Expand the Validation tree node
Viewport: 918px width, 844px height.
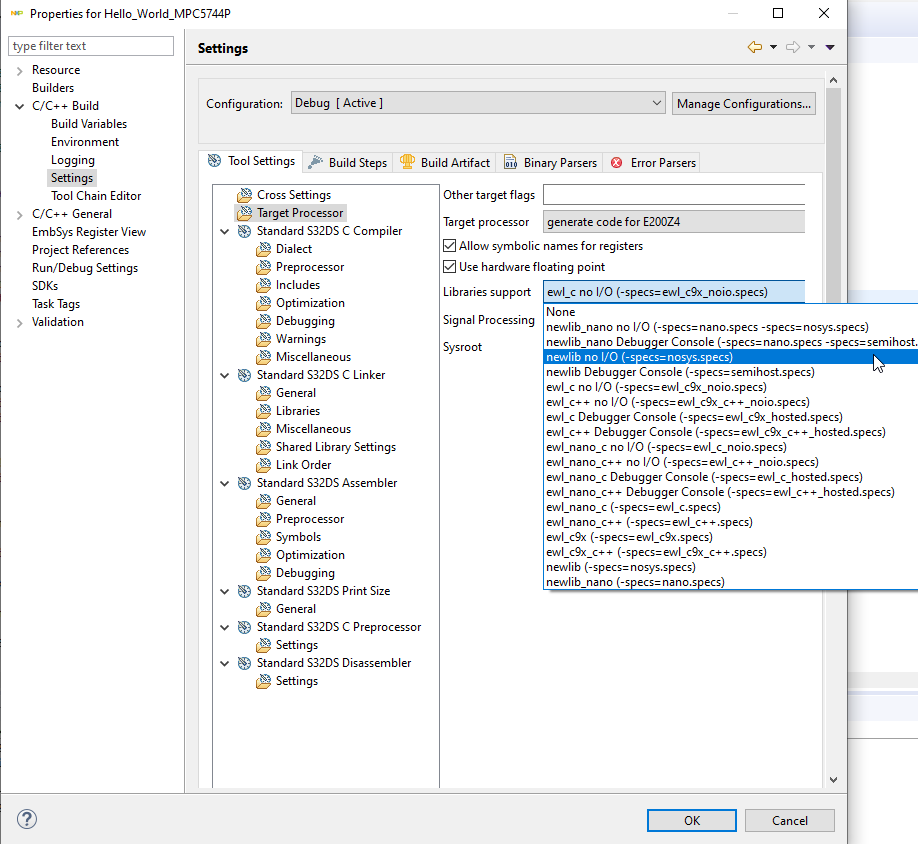[x=20, y=322]
